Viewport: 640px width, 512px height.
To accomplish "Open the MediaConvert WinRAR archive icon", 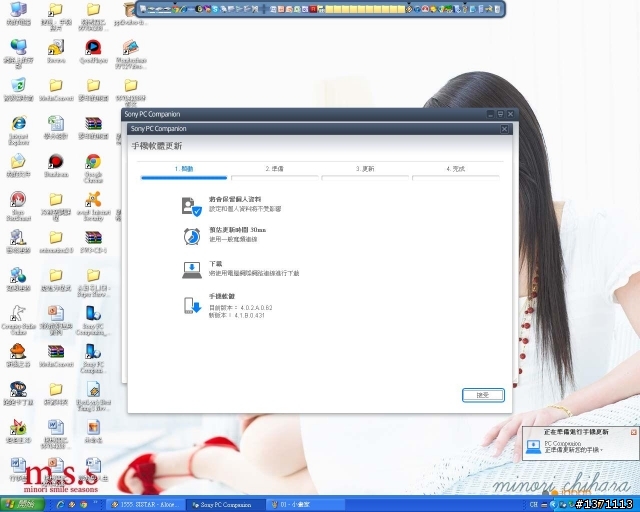I will (x=56, y=356).
